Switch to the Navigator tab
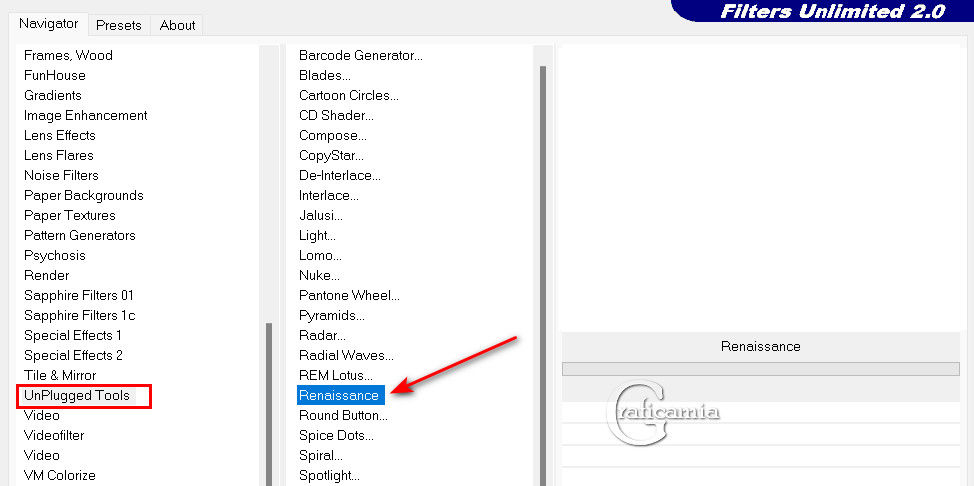The width and height of the screenshot is (974, 486). tap(48, 25)
